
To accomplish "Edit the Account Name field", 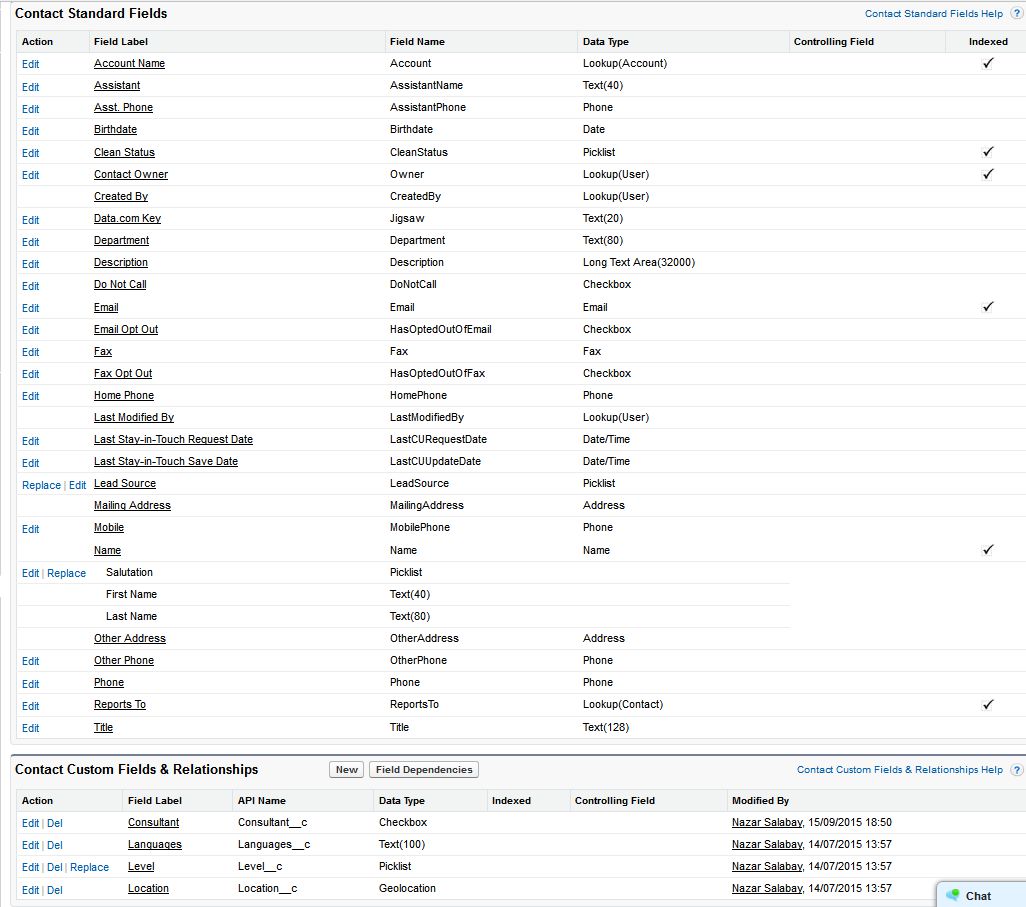I will [x=31, y=64].
